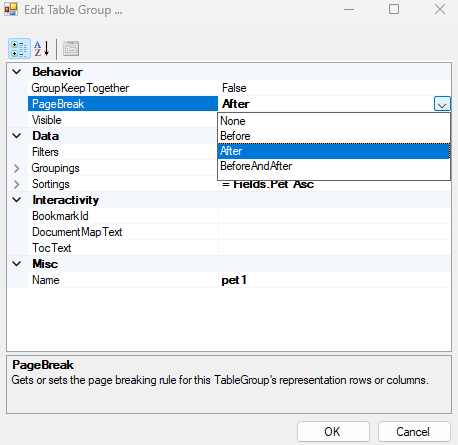The width and height of the screenshot is (458, 445).
Task: Click the Edit Table Group window icon
Action: pyautogui.click(x=11, y=10)
